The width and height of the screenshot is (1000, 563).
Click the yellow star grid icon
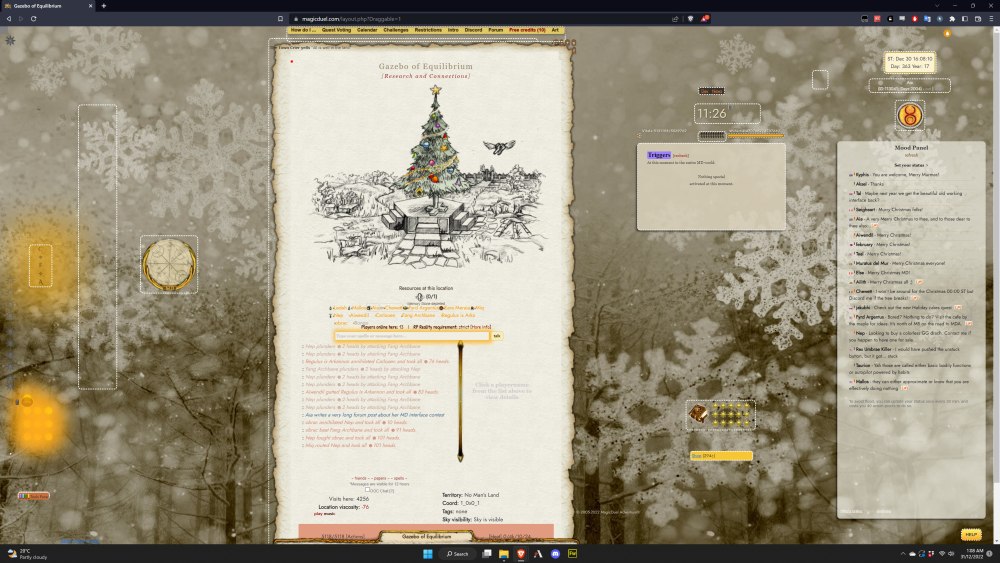tap(731, 415)
